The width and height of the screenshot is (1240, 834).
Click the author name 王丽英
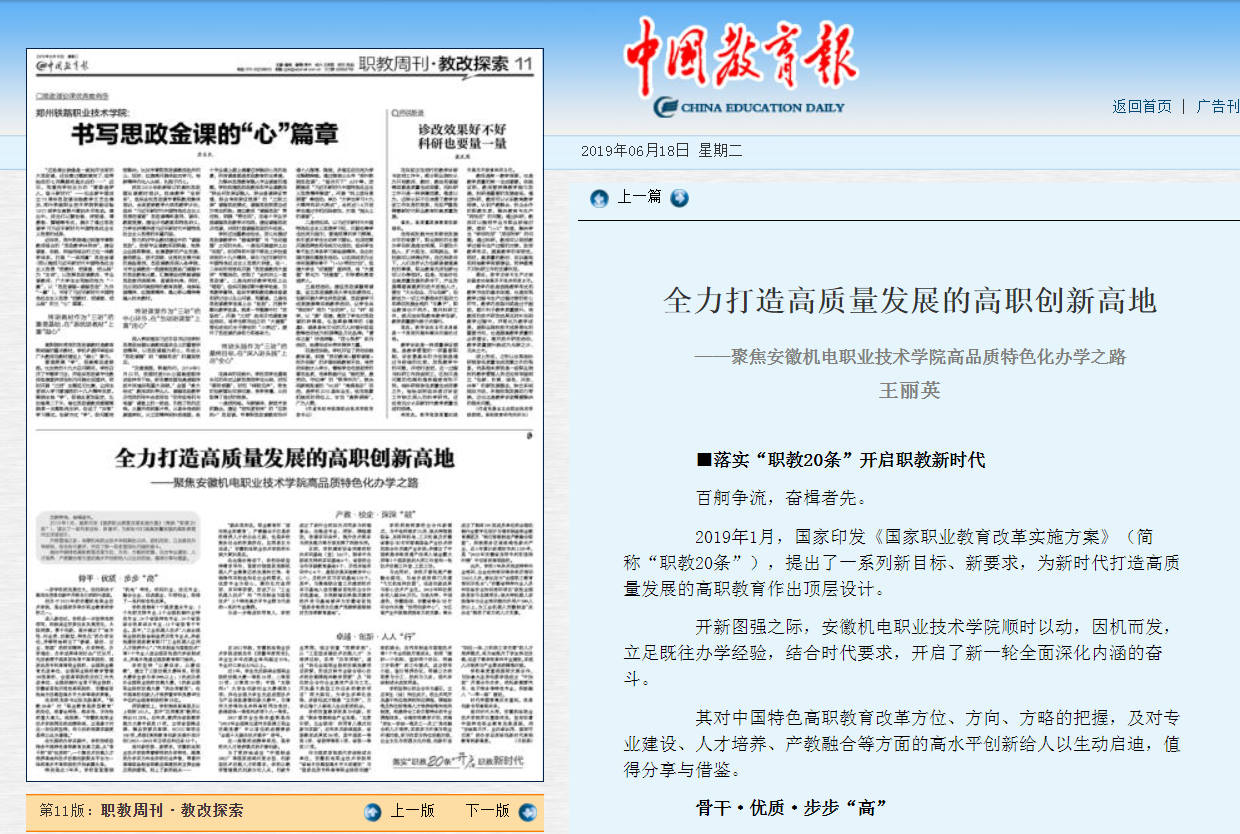click(909, 390)
